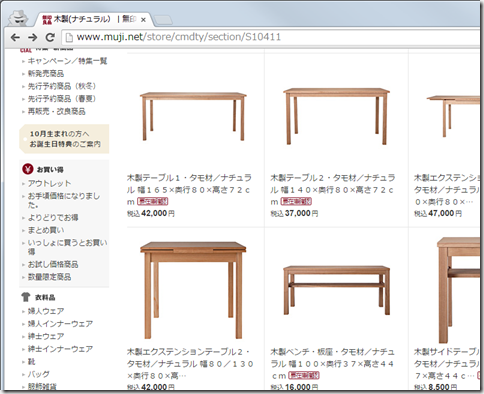Click the 37,000円 extension table image

[453, 116]
